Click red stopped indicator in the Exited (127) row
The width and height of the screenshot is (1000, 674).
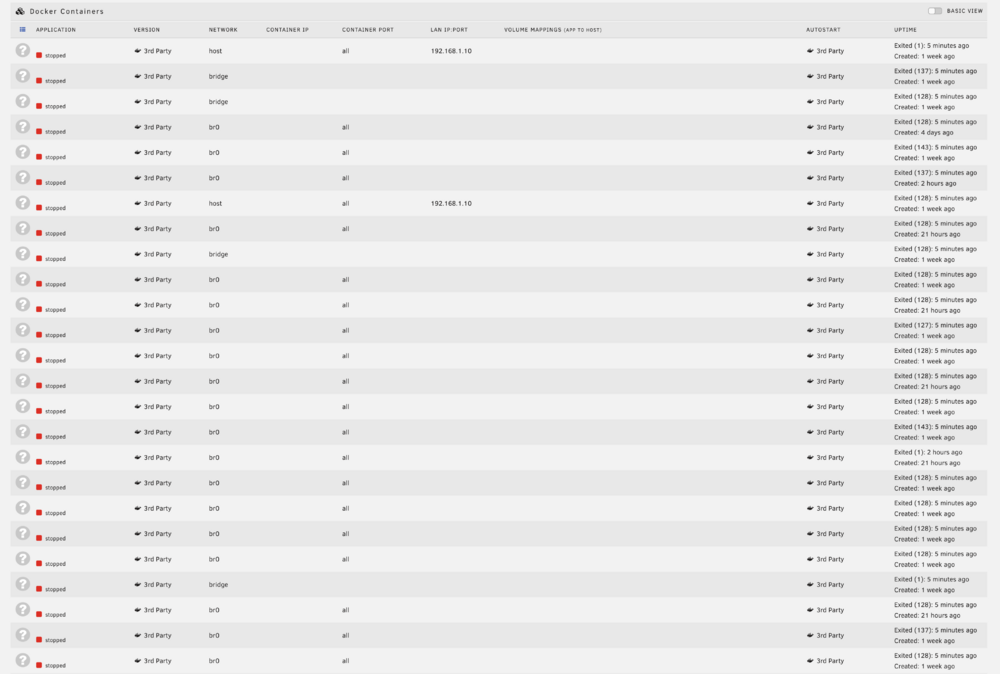coord(39,335)
